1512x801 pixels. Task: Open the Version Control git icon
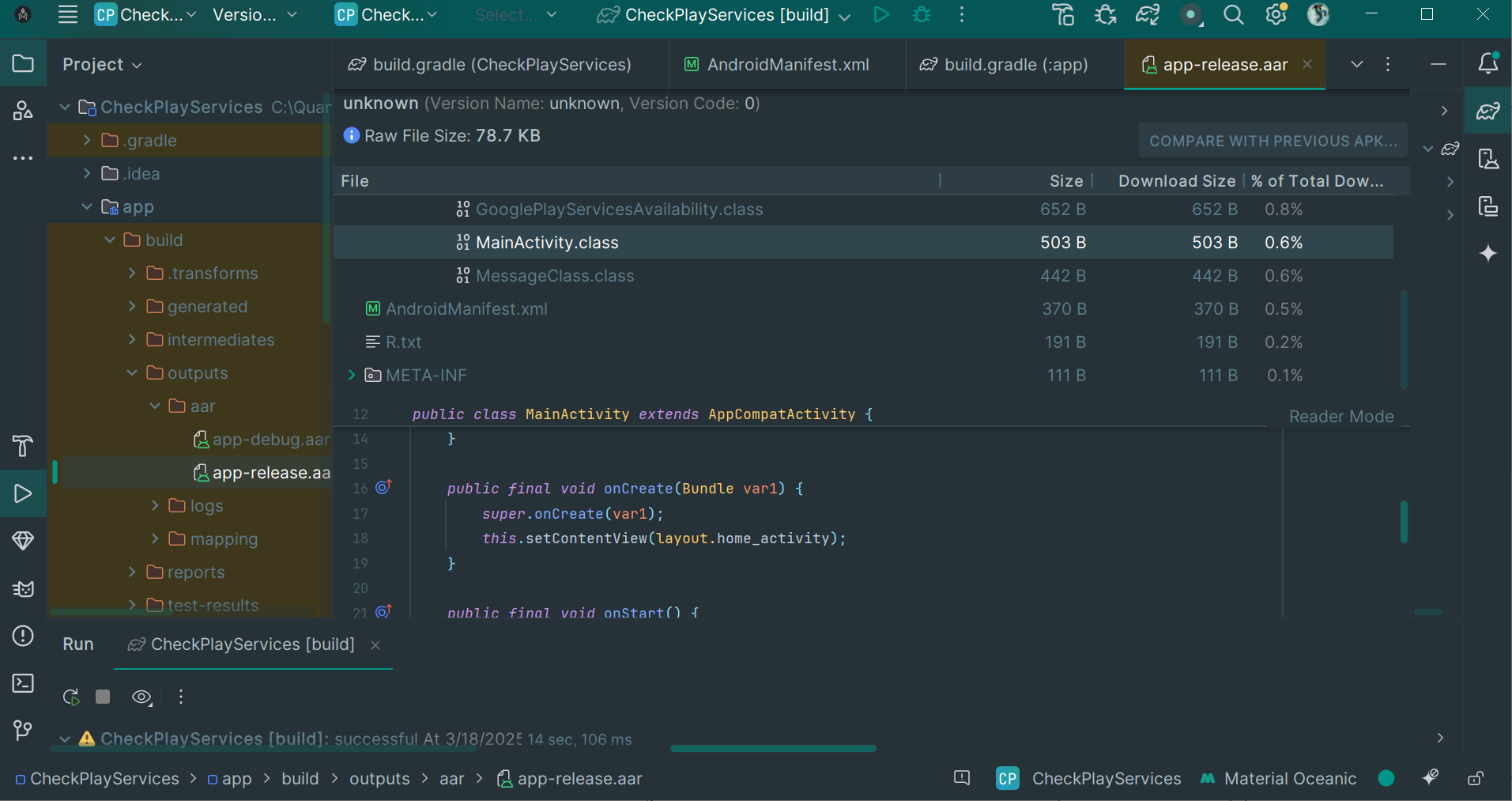coord(23,730)
